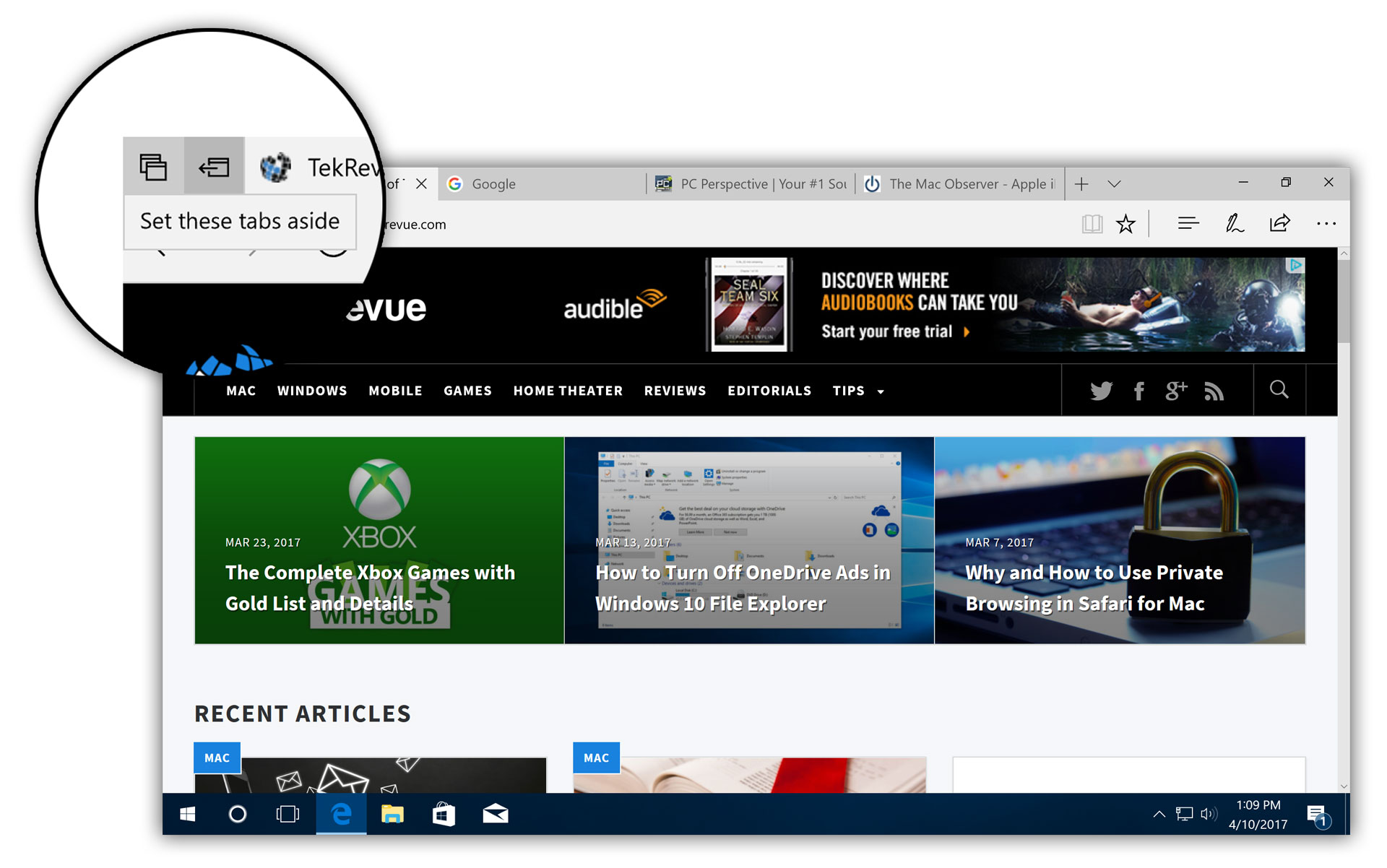Click the page vertical scrollbar thumb
Viewport: 1387px width, 868px height.
pos(1344,300)
